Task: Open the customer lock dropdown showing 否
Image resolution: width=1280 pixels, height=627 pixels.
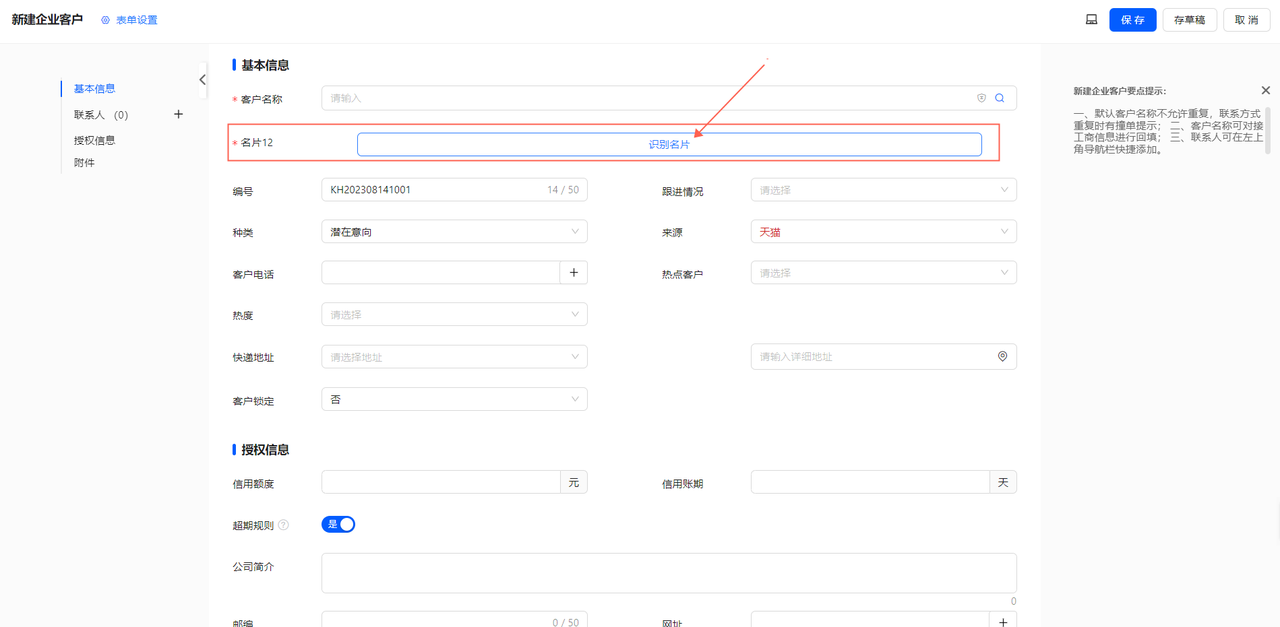Action: [x=454, y=399]
